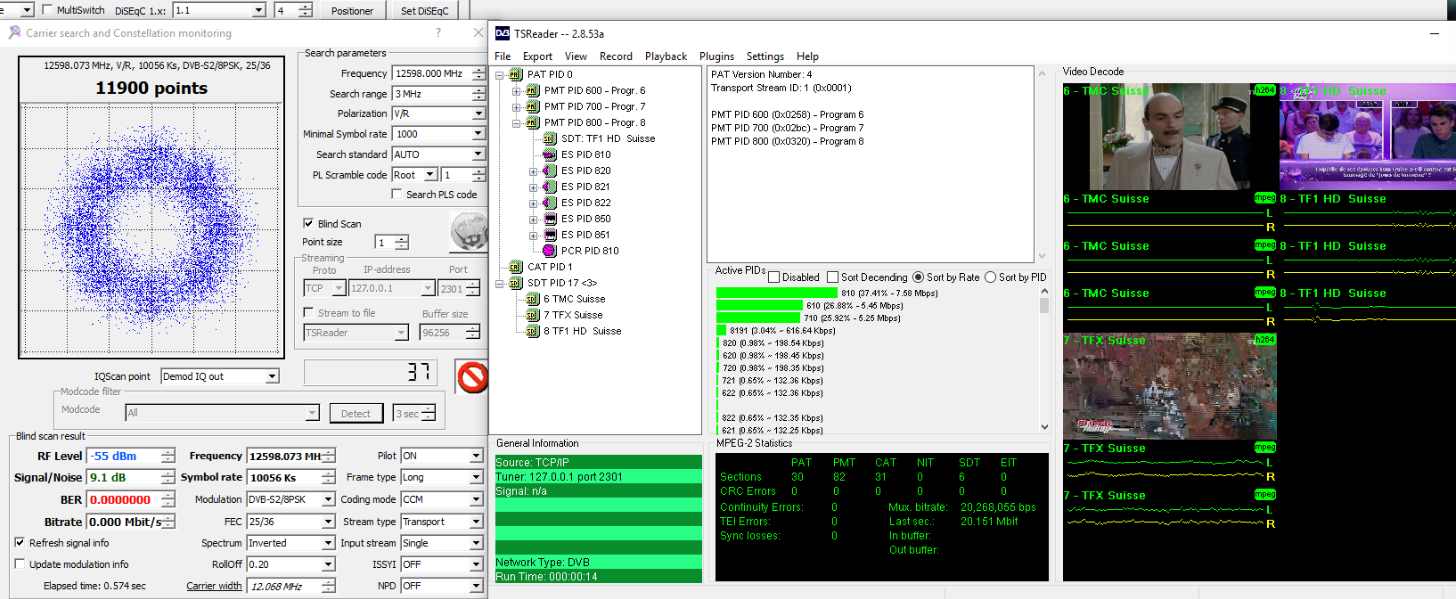Viewport: 1456px width, 599px height.
Task: Check the Disabled box in Active PIDs
Action: click(x=773, y=277)
